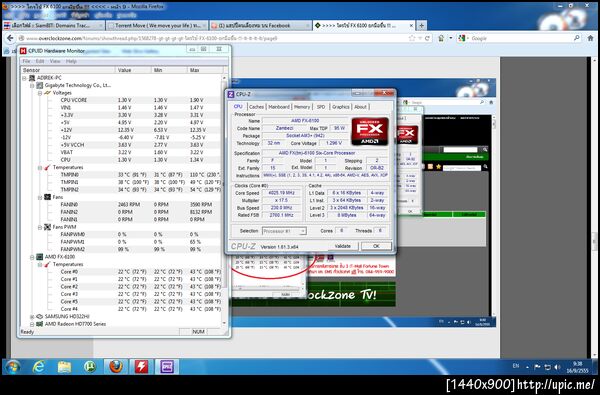
Task: Reload the page in Firefox
Action: (x=427, y=38)
